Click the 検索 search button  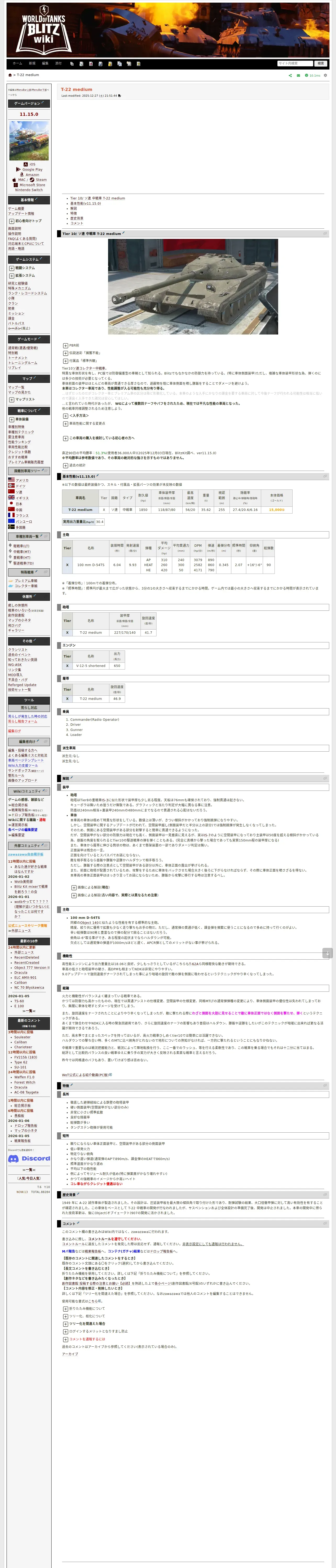[x=321, y=63]
